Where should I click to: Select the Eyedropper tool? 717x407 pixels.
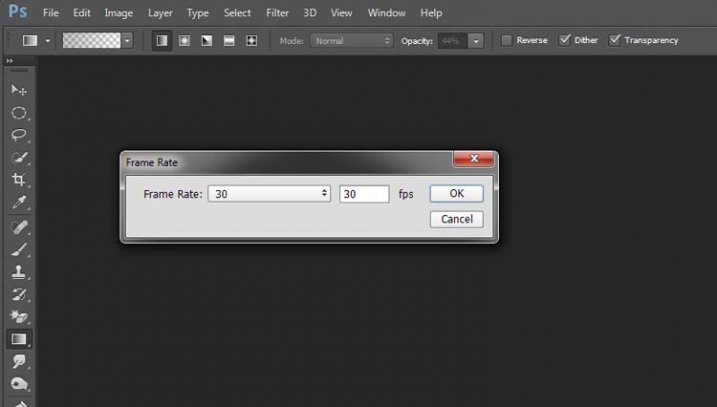coord(18,203)
